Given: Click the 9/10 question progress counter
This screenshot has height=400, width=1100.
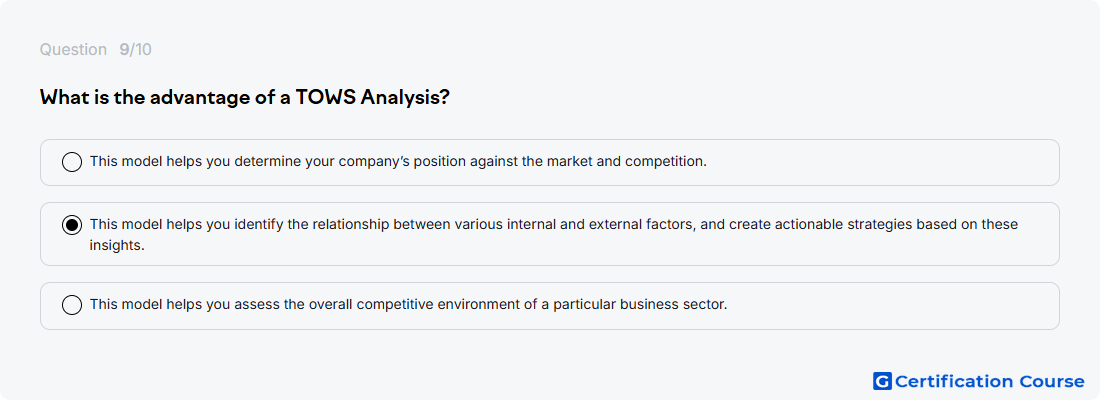Looking at the screenshot, I should 135,50.
